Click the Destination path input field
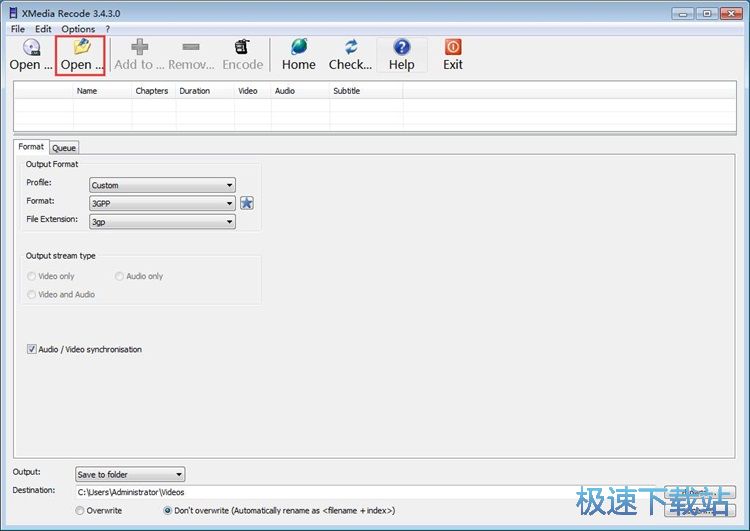This screenshot has width=750, height=531. click(370, 492)
